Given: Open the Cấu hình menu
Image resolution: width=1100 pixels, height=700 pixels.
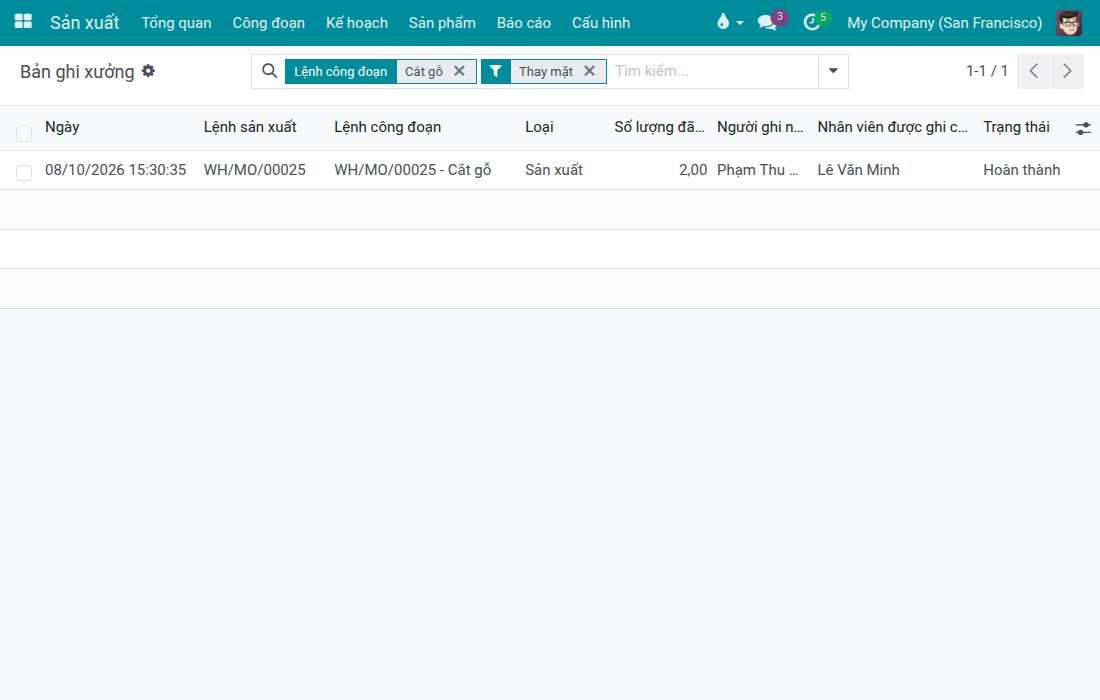Looking at the screenshot, I should (x=601, y=22).
